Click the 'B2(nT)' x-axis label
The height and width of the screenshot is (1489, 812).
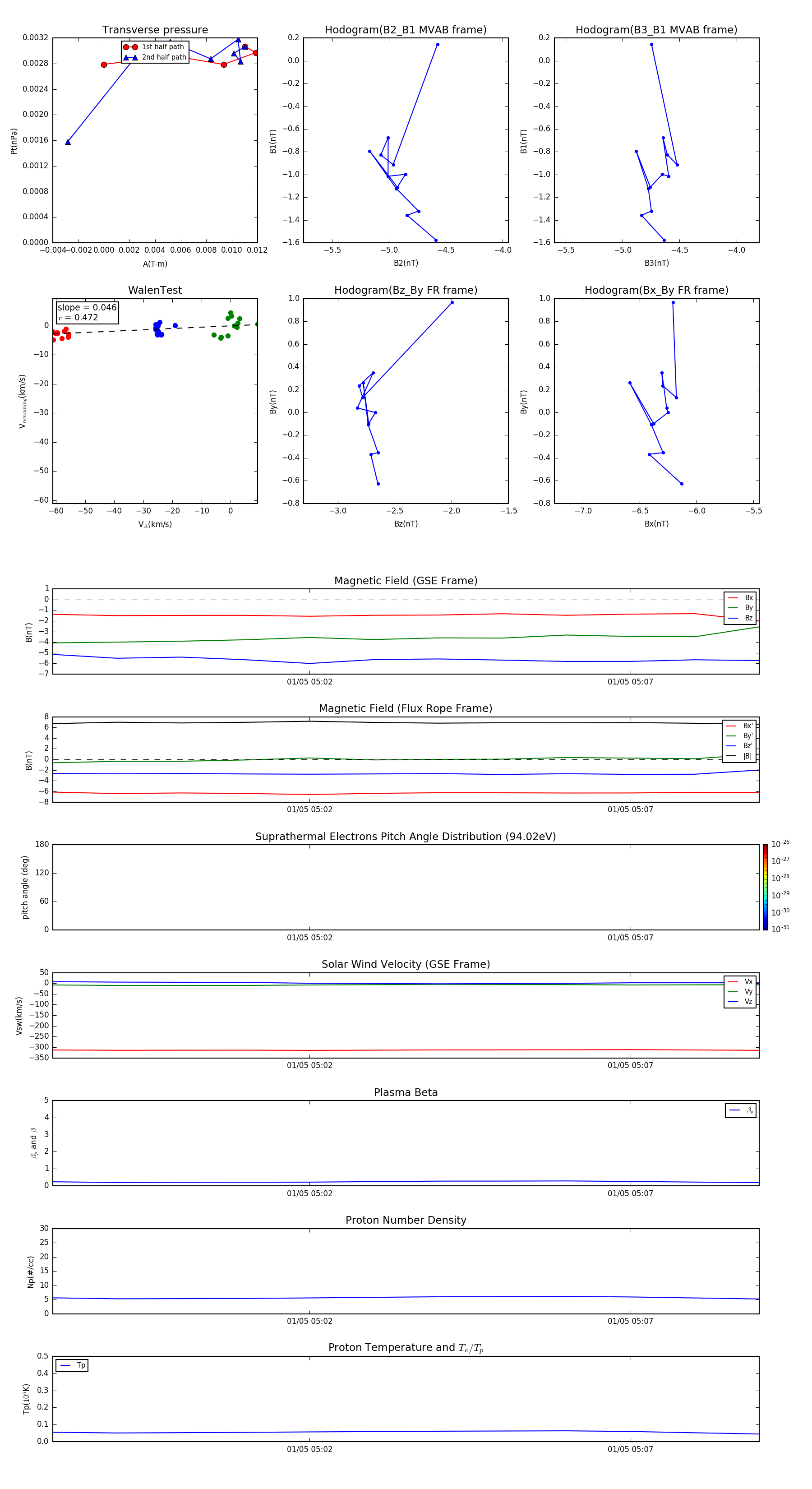pyautogui.click(x=406, y=263)
